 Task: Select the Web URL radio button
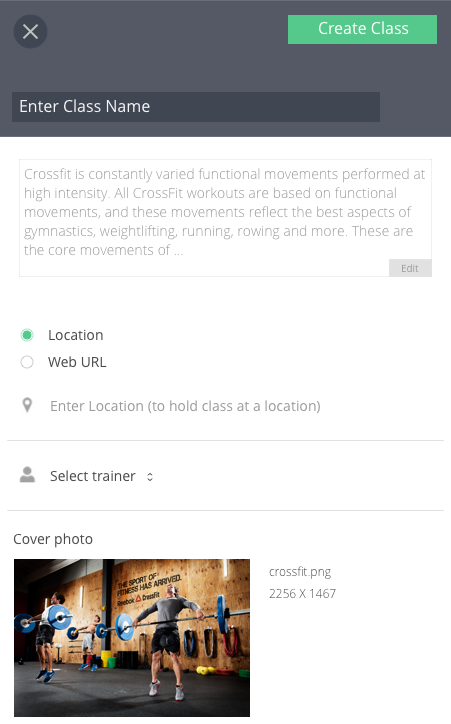click(27, 362)
